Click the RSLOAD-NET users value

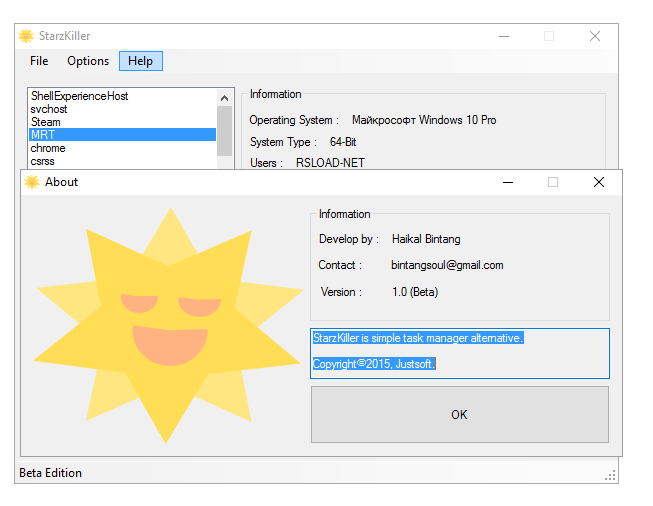[330, 163]
